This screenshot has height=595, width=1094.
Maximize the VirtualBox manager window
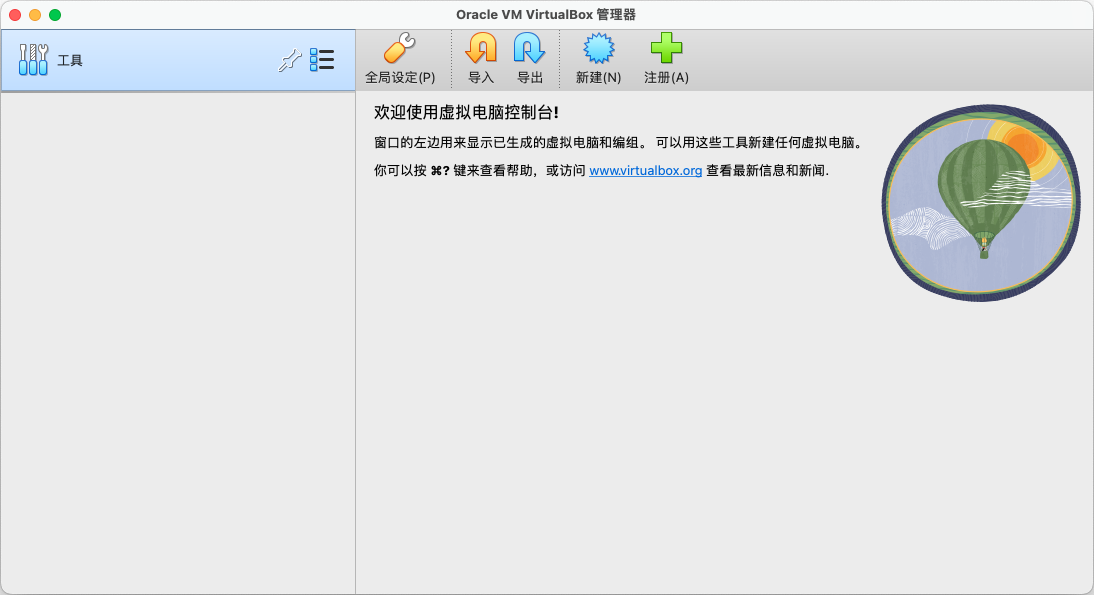pyautogui.click(x=55, y=15)
